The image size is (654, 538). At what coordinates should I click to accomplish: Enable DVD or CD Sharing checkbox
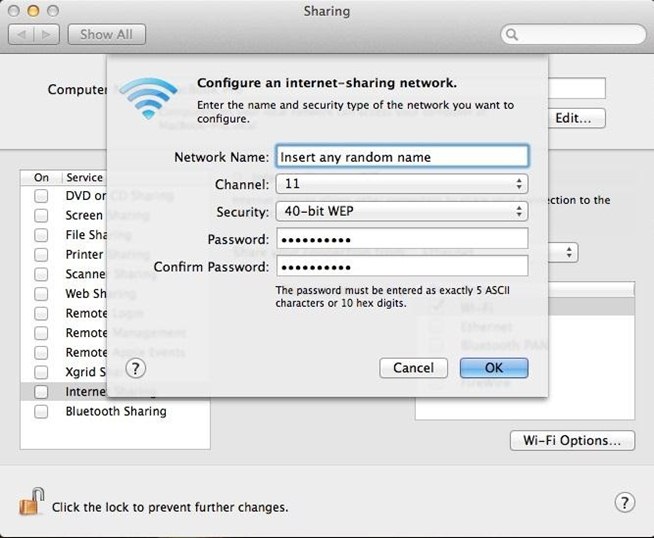tap(41, 196)
